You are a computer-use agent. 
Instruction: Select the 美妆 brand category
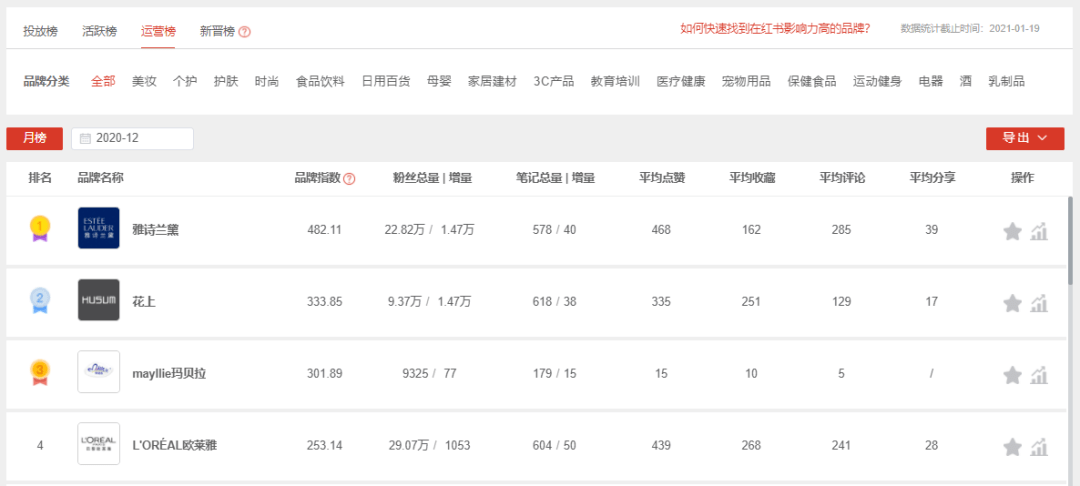(x=144, y=81)
